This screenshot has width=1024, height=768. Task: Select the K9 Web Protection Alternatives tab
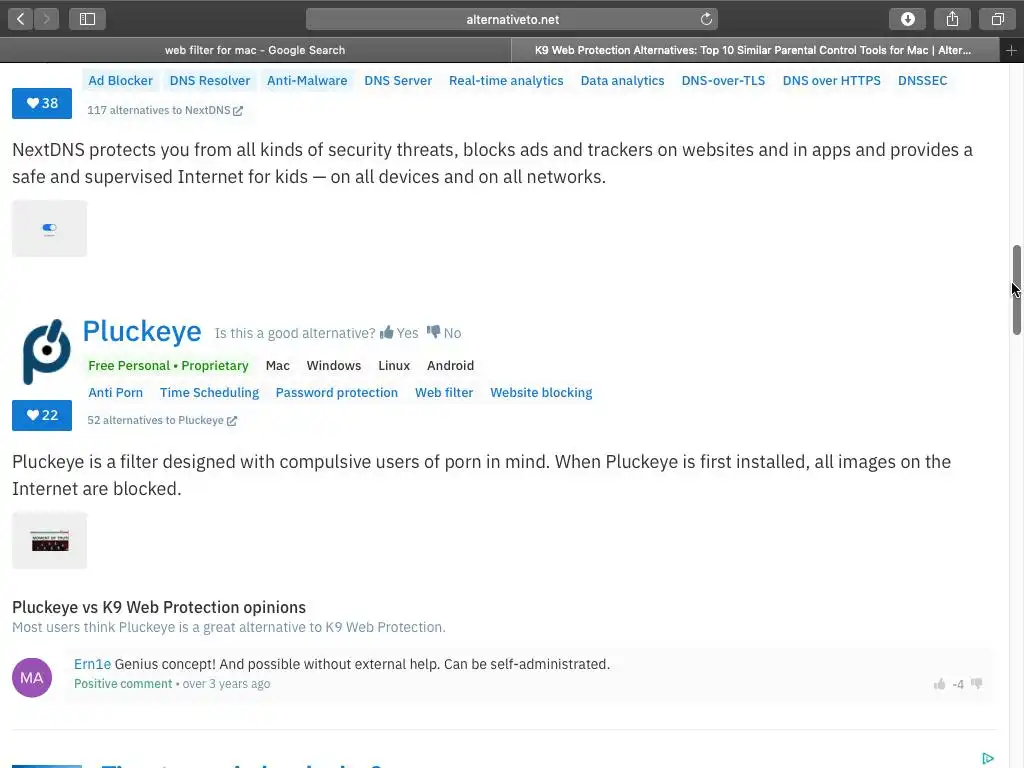(752, 50)
